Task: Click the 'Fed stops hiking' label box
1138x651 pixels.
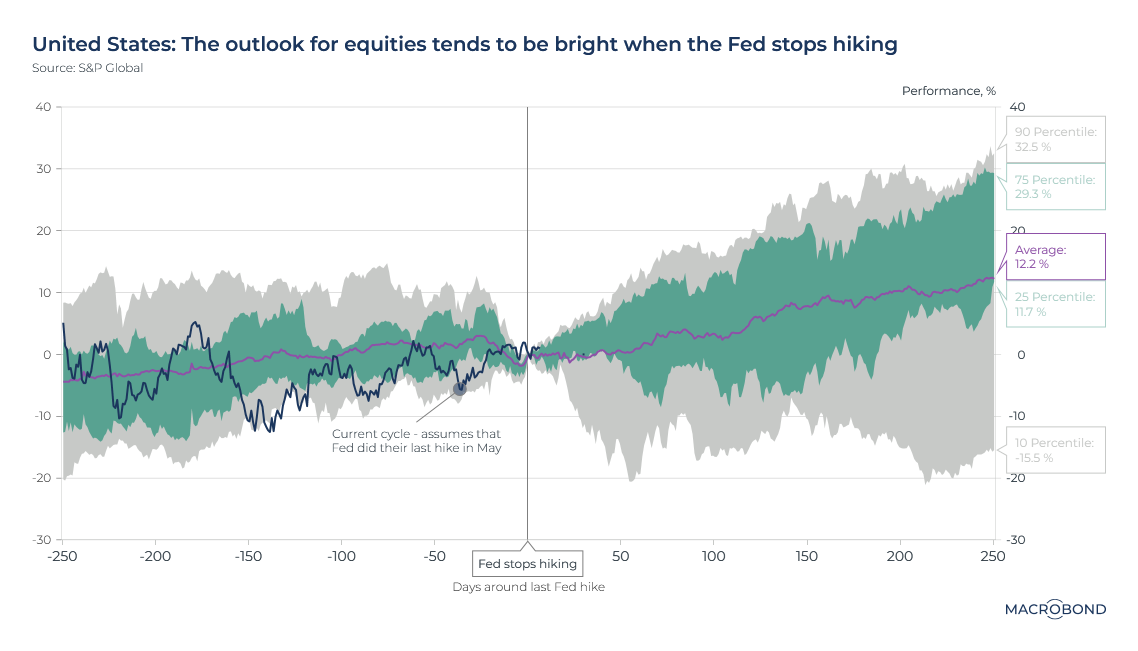Action: tap(527, 564)
